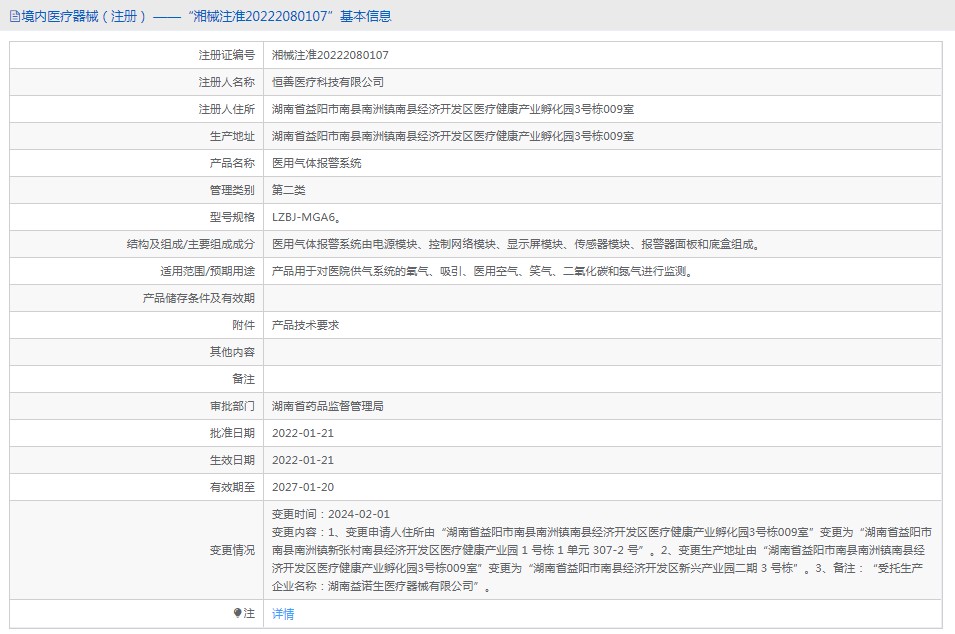Select the attachment value 产品技术要求
This screenshot has height=634, width=955.
click(x=305, y=325)
